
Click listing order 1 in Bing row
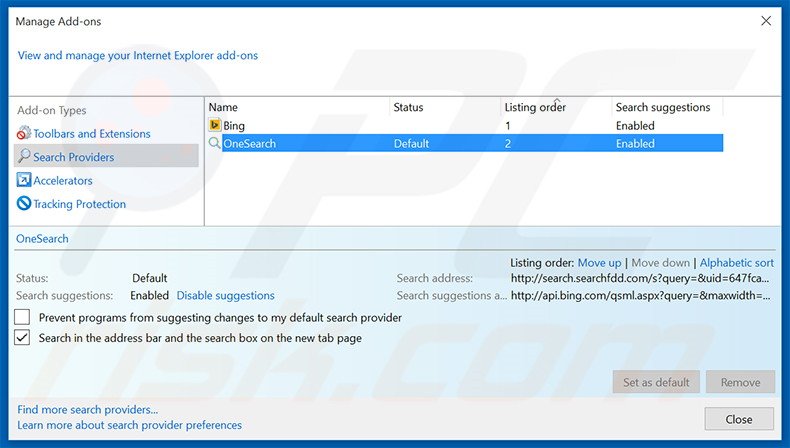point(508,125)
